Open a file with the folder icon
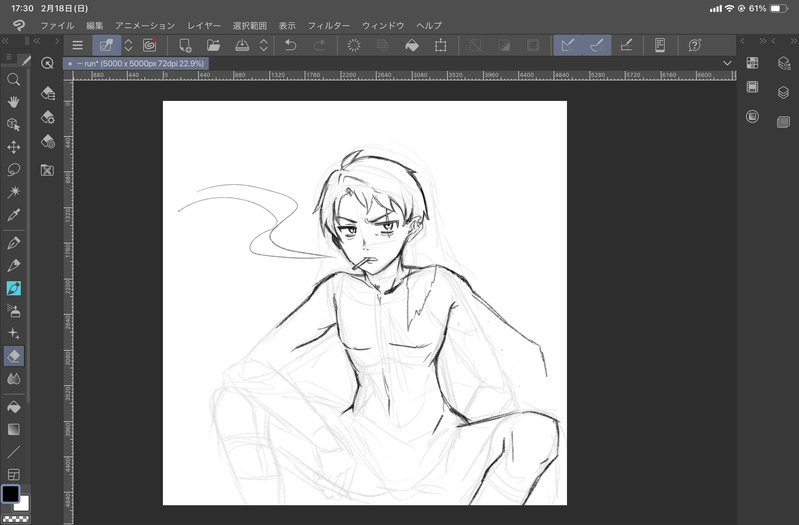The width and height of the screenshot is (799, 525). (x=214, y=45)
